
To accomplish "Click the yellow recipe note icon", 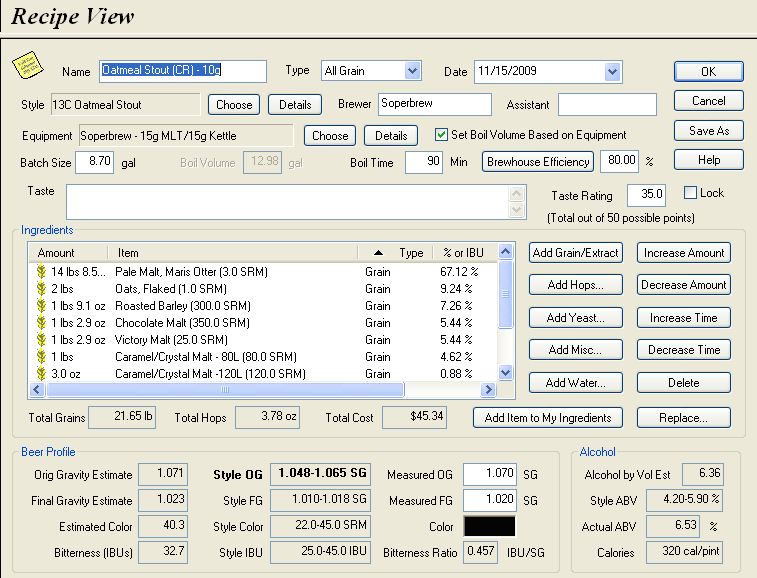I will click(28, 65).
